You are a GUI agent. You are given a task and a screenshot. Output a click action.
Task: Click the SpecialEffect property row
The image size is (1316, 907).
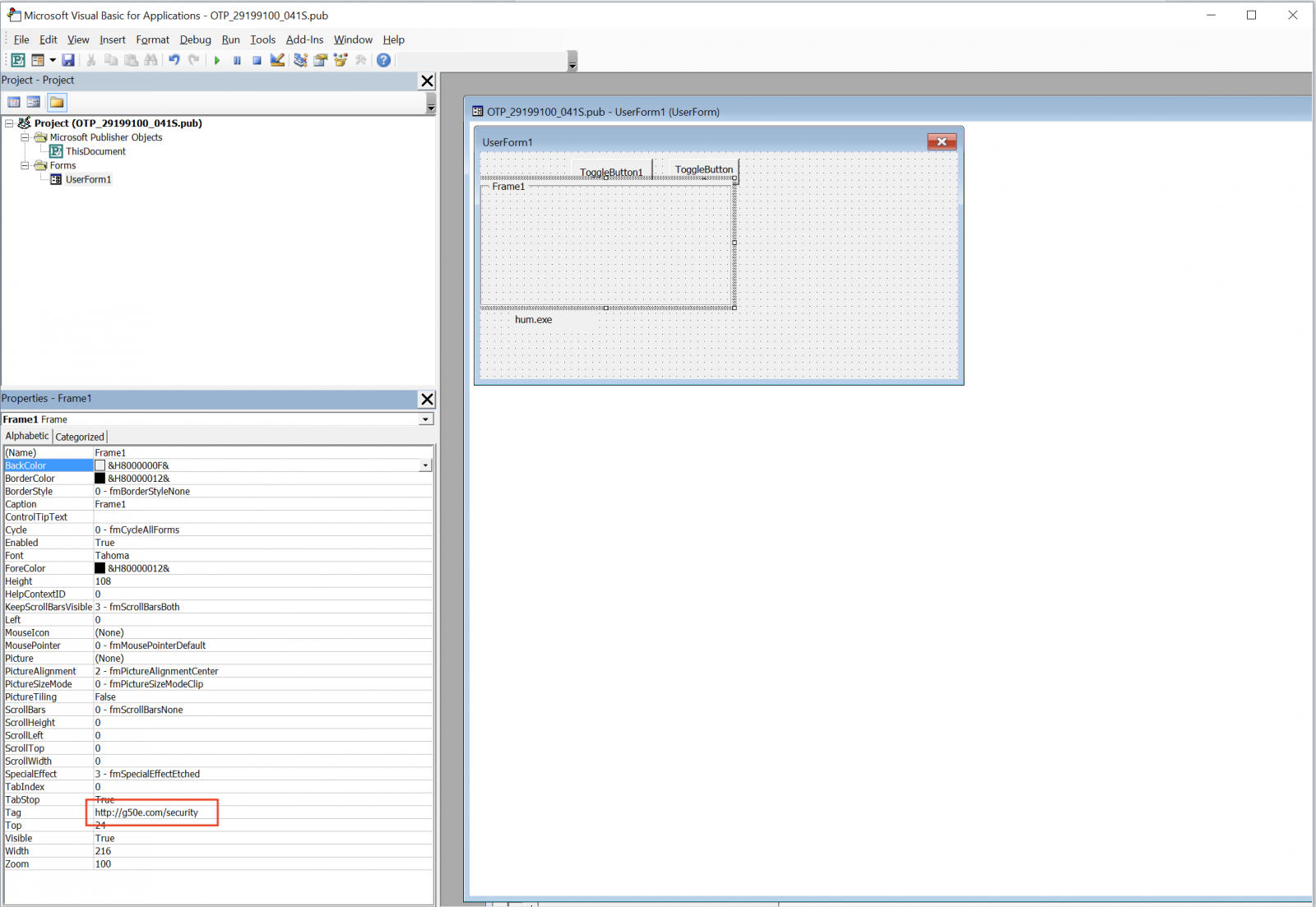coord(218,774)
